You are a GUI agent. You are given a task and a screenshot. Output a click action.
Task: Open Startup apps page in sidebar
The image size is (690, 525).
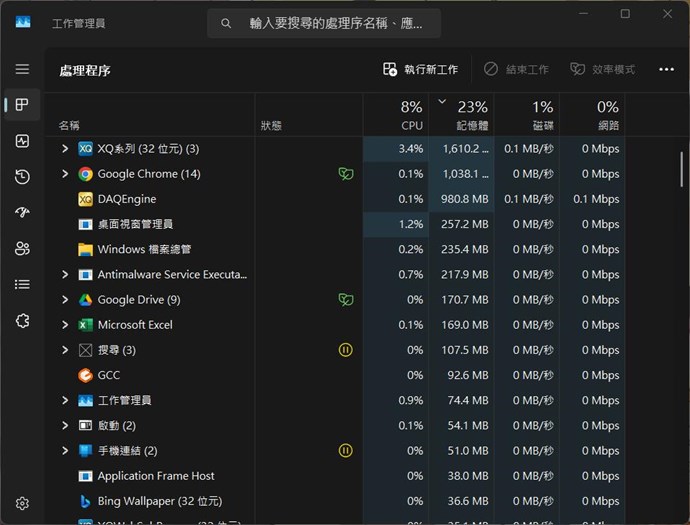[22, 213]
